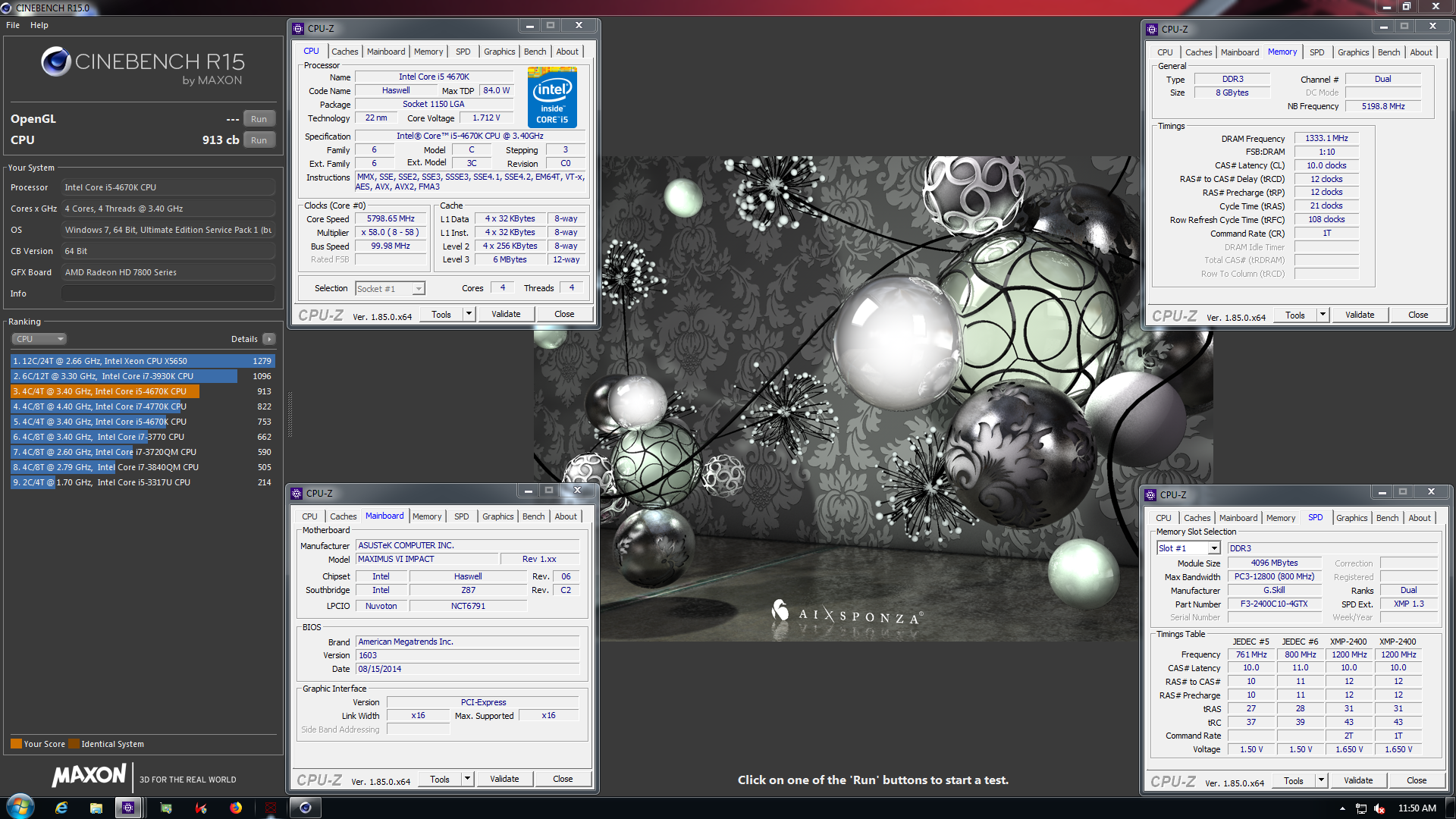Image resolution: width=1456 pixels, height=819 pixels.
Task: Expand Tools arrow in the Memory tab window
Action: pyautogui.click(x=1323, y=315)
